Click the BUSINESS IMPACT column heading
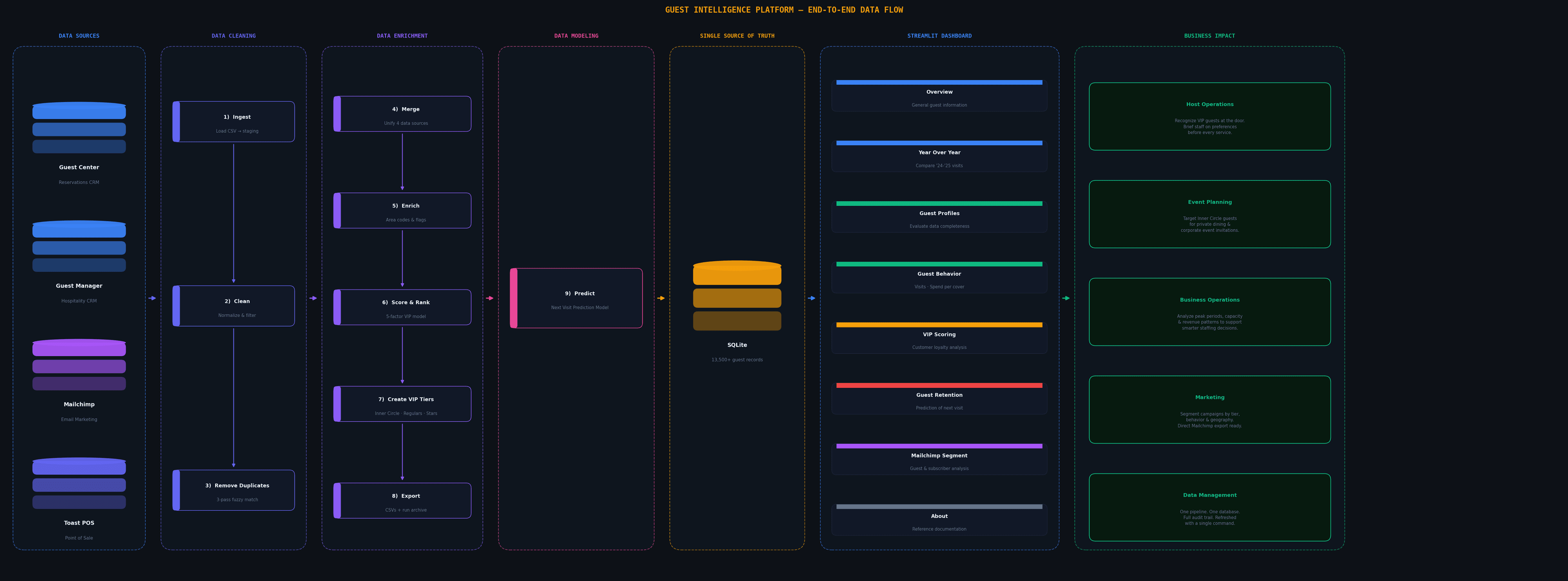This screenshot has height=581, width=1568. 1209,36
